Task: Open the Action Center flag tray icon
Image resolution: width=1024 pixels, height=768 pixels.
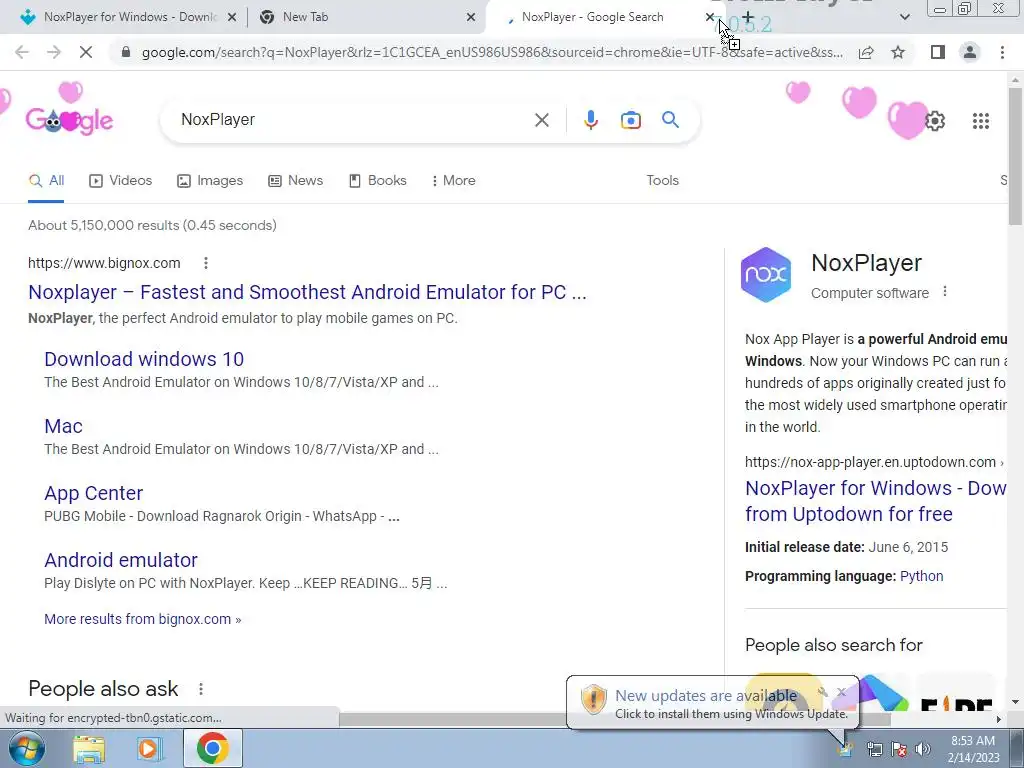Action: [x=899, y=749]
